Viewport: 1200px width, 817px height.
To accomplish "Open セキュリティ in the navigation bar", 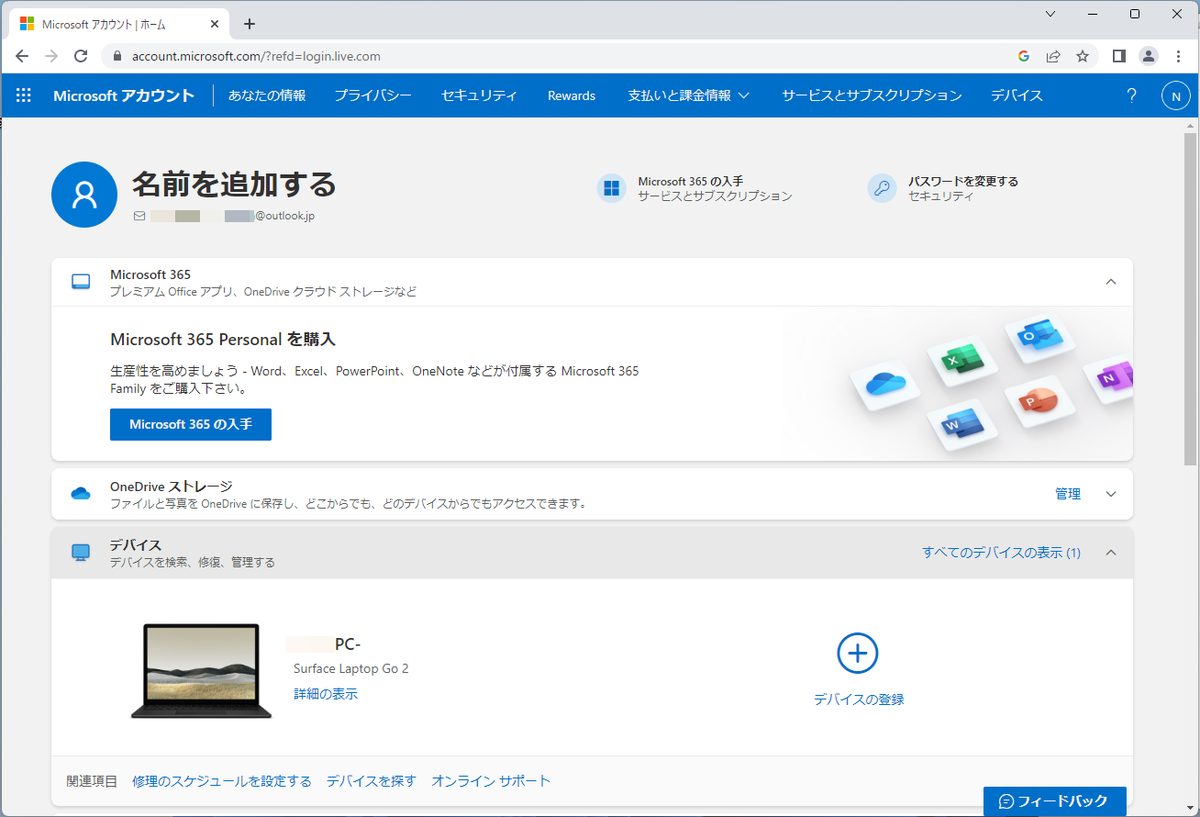I will click(x=480, y=96).
